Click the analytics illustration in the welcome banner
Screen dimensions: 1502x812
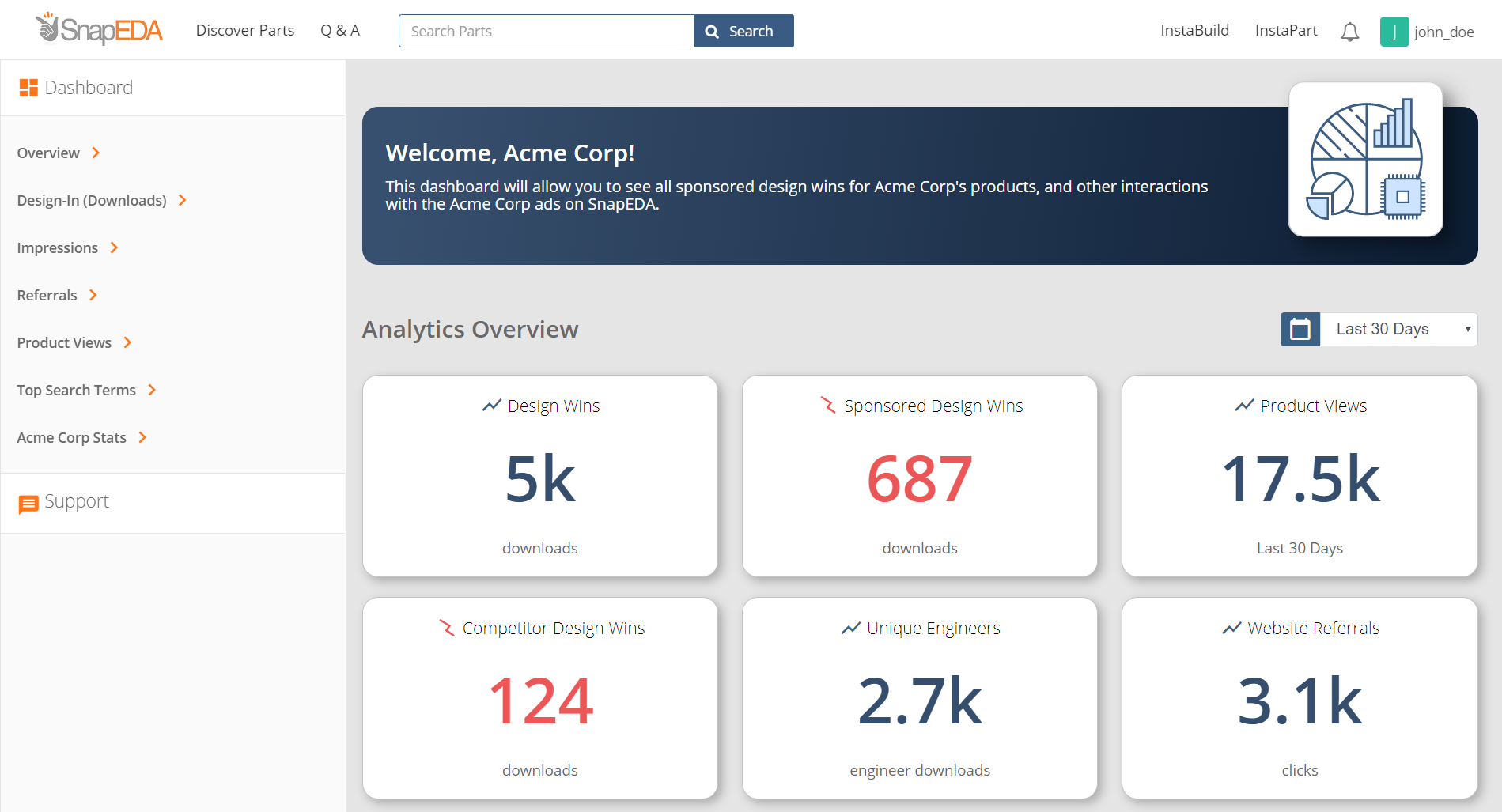point(1365,160)
